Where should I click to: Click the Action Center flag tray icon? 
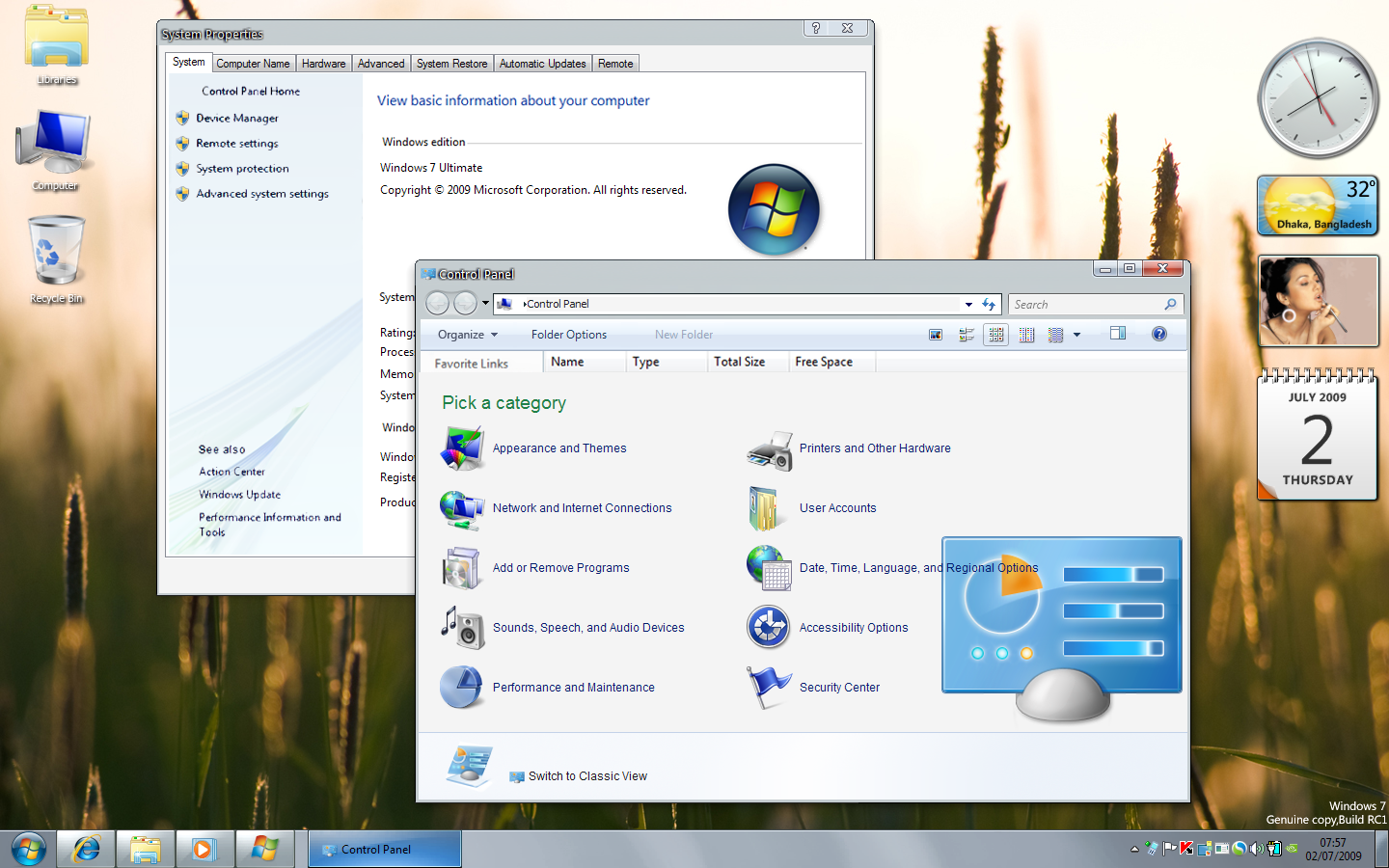1169,849
